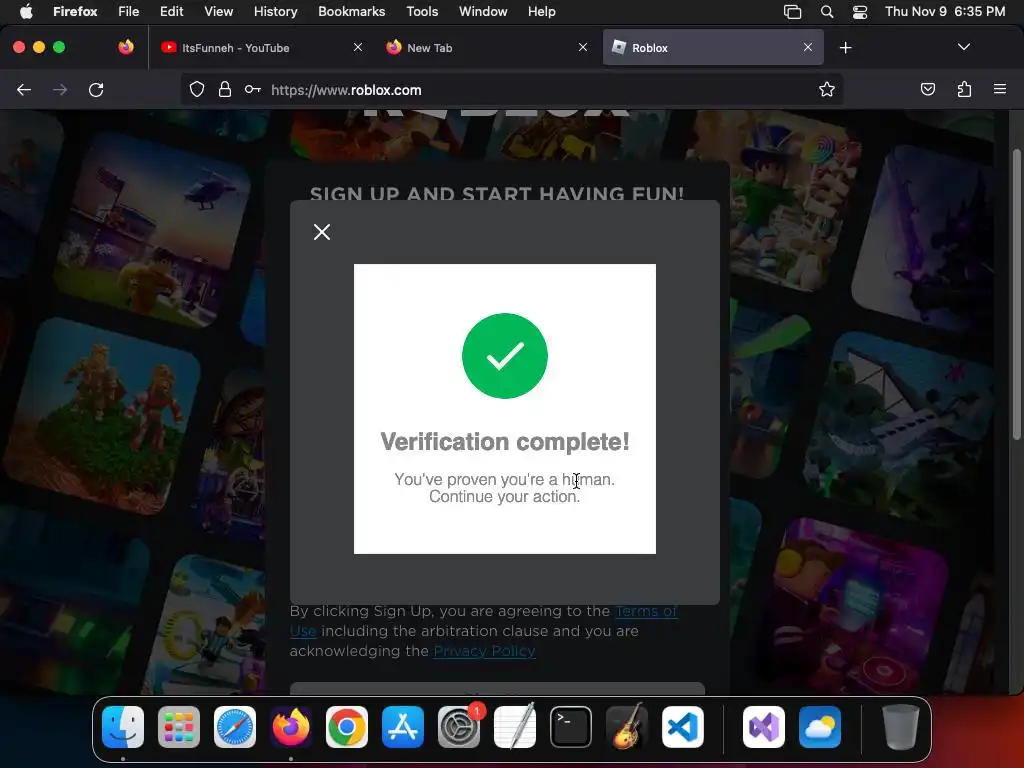Image resolution: width=1024 pixels, height=768 pixels.
Task: Open App Store from the Dock
Action: pos(403,727)
